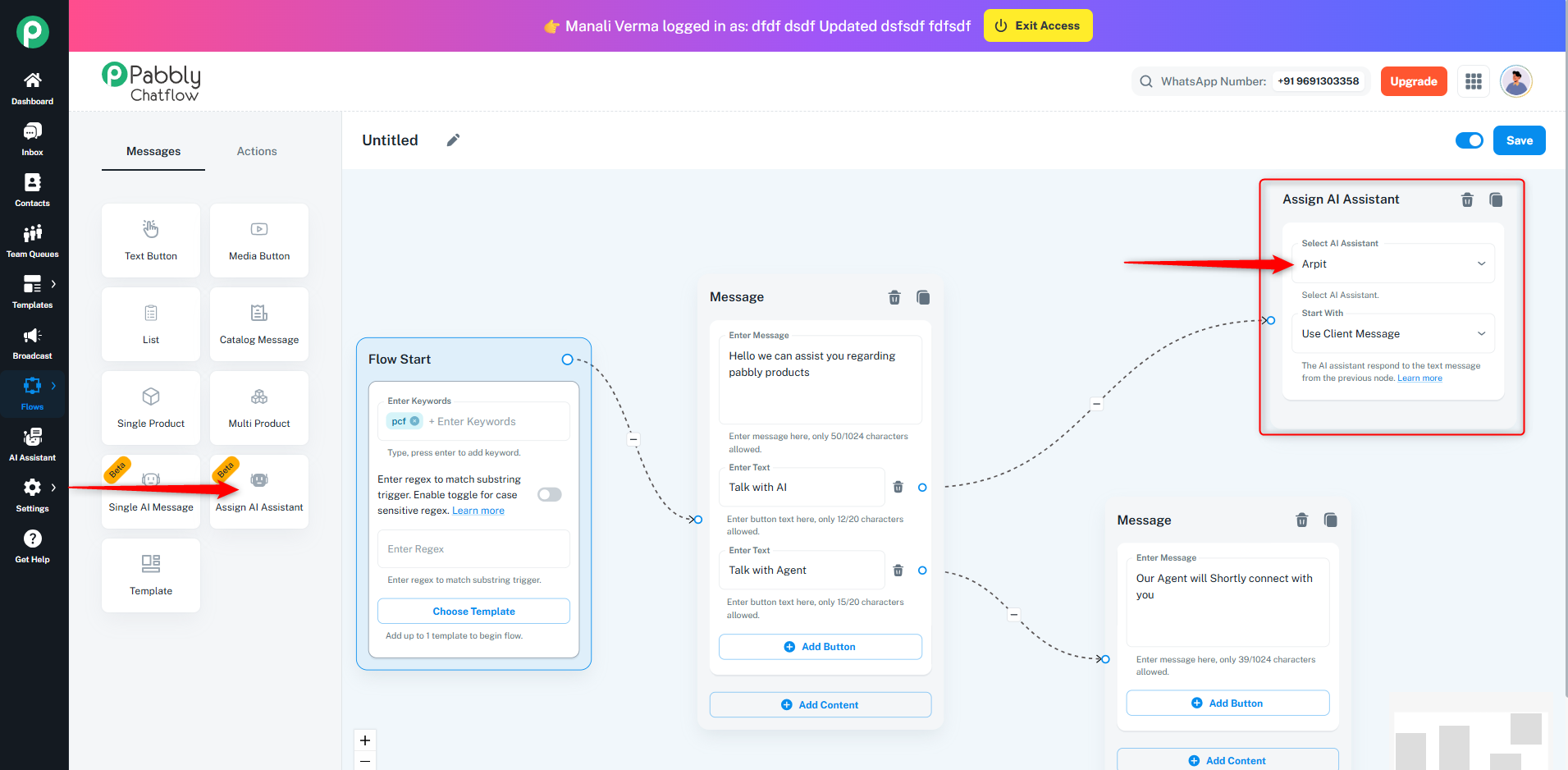The width and height of the screenshot is (1568, 770).
Task: Open Templates in the sidebar
Action: click(x=33, y=292)
